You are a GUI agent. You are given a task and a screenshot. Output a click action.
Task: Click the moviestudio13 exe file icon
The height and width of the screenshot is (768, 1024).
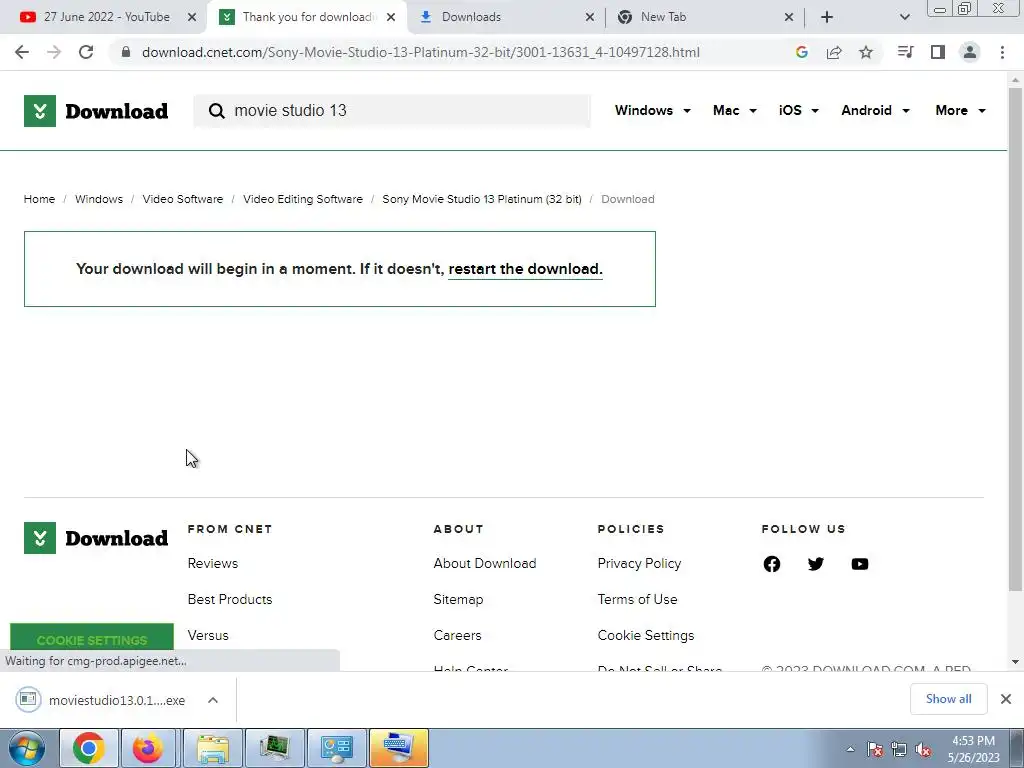pyautogui.click(x=28, y=700)
